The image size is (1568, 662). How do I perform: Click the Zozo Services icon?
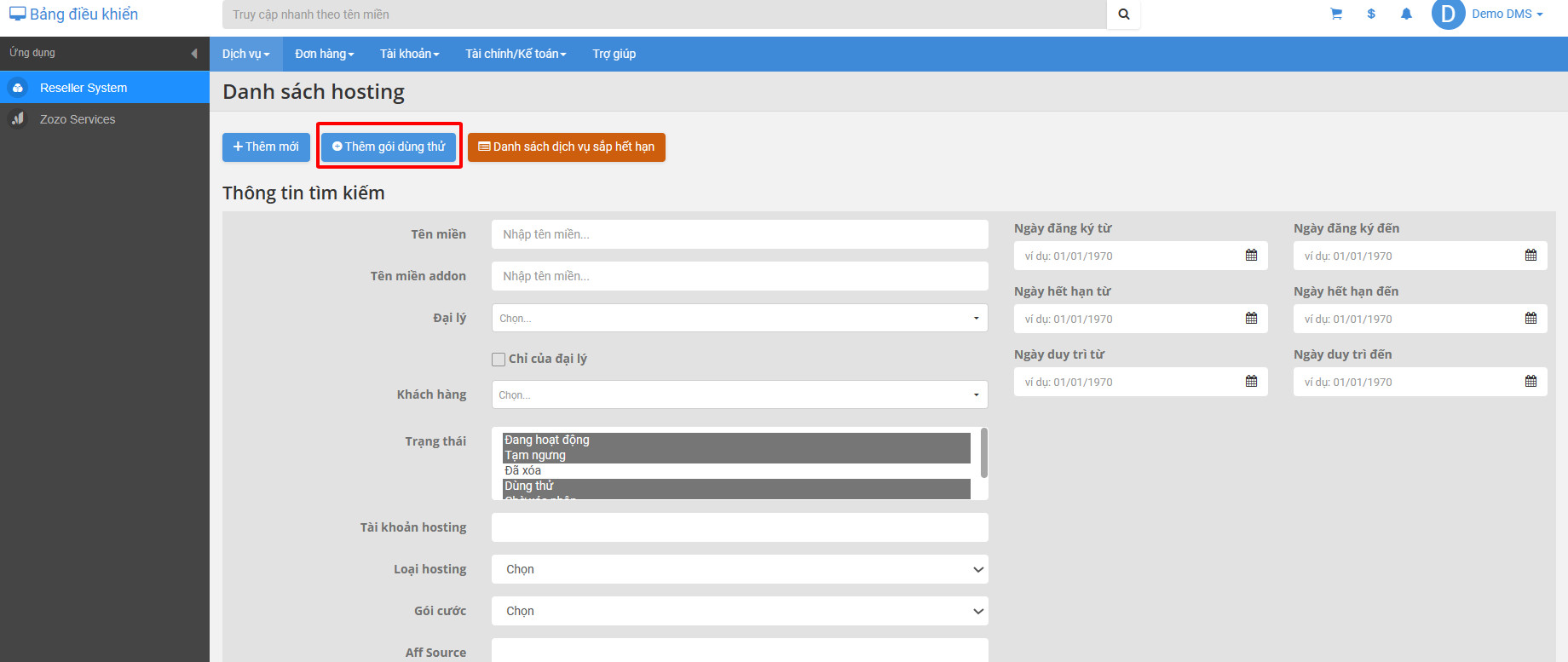18,119
